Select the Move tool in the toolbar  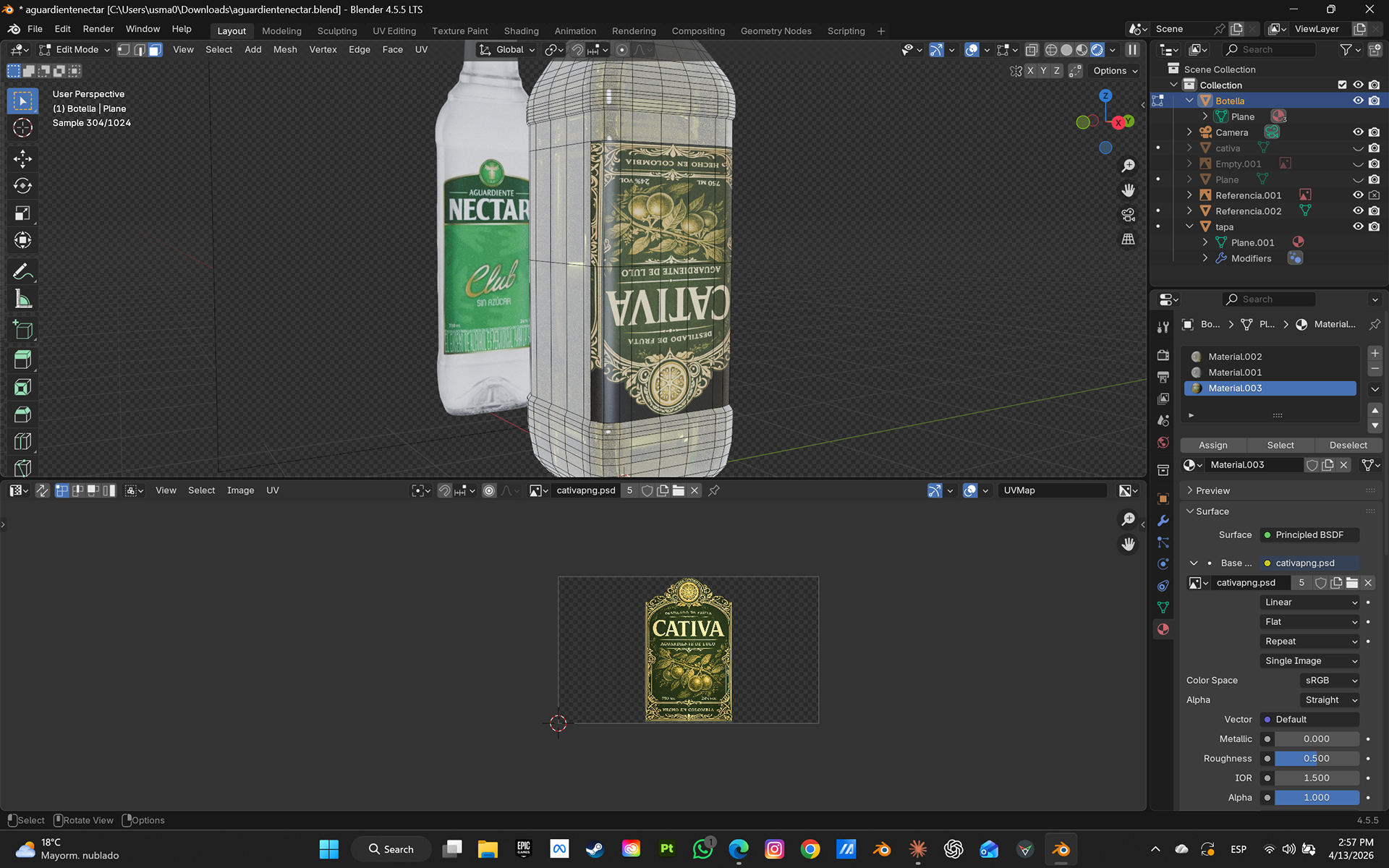point(22,158)
